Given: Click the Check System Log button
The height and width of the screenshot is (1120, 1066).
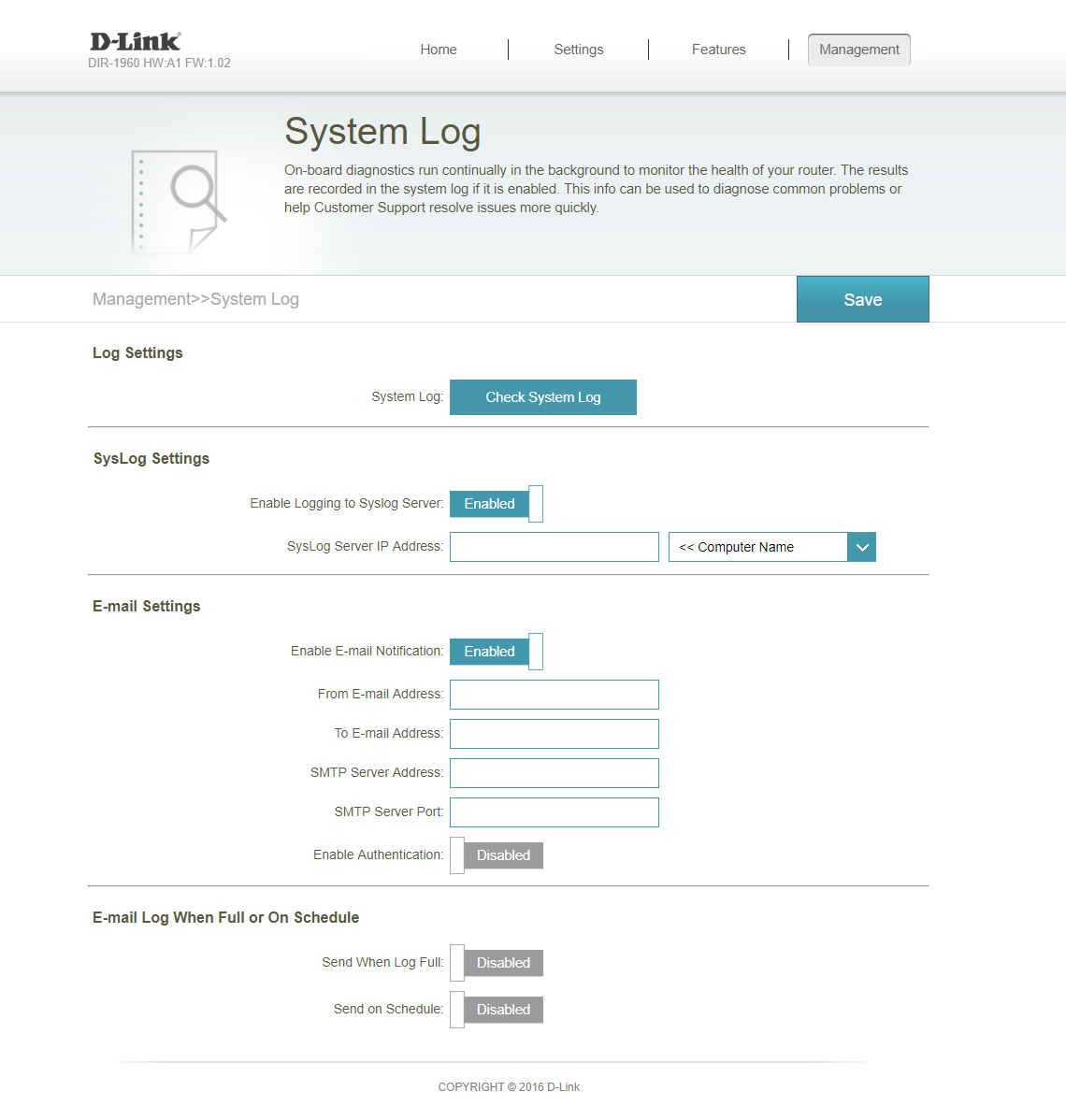Looking at the screenshot, I should pos(543,397).
